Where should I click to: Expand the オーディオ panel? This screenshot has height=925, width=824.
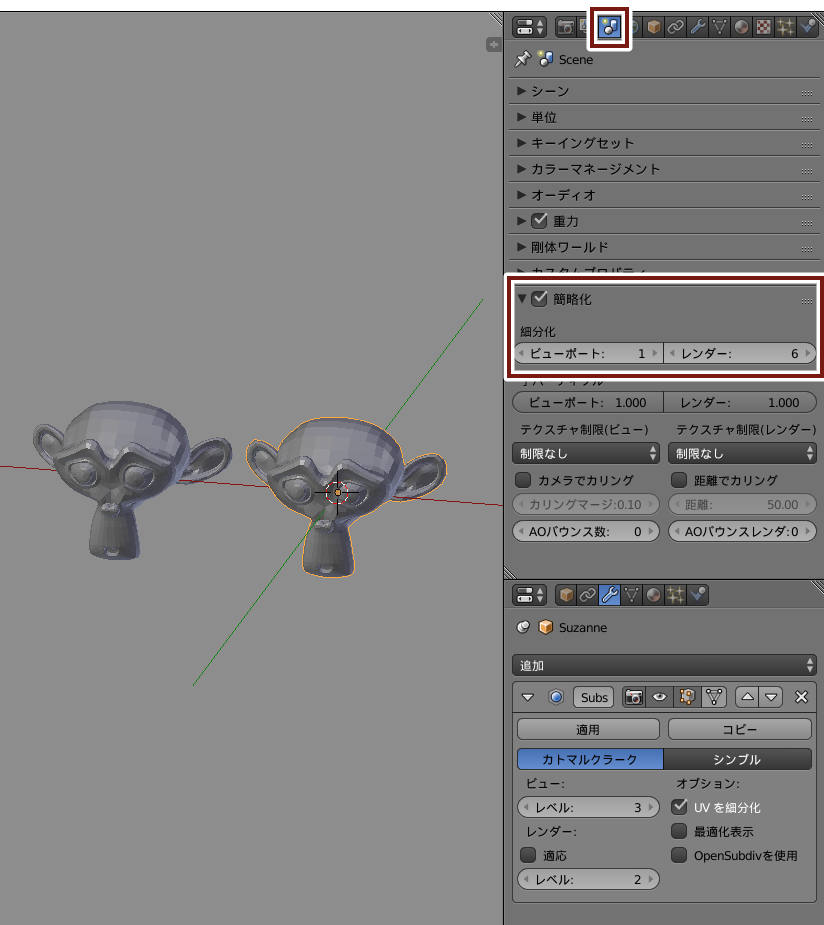click(x=521, y=195)
